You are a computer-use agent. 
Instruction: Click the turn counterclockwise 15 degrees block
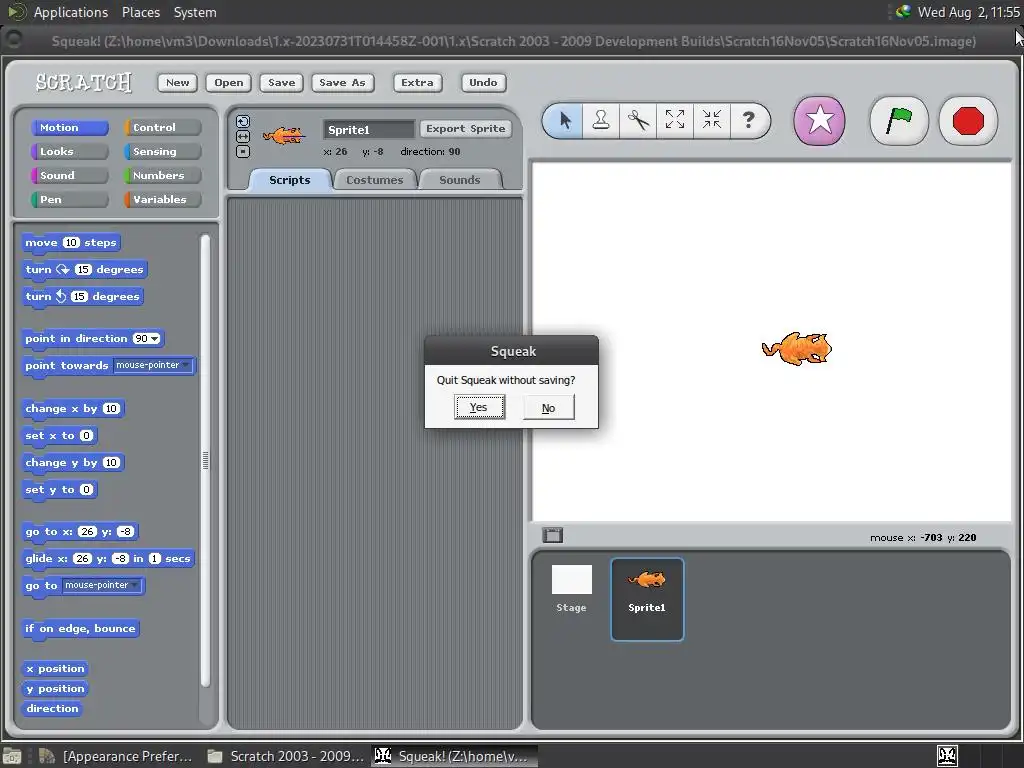(x=82, y=296)
